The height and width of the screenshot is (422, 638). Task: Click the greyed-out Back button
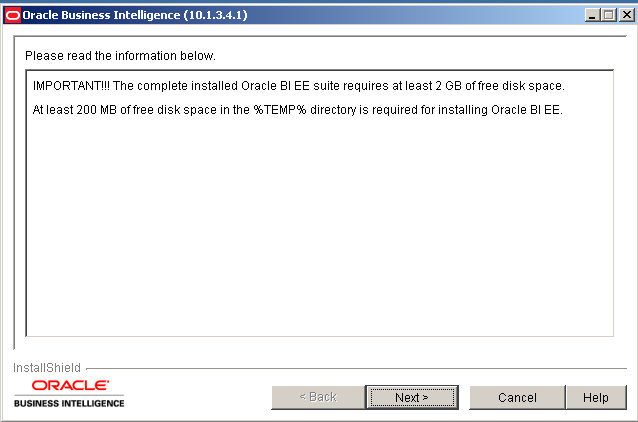pos(318,397)
